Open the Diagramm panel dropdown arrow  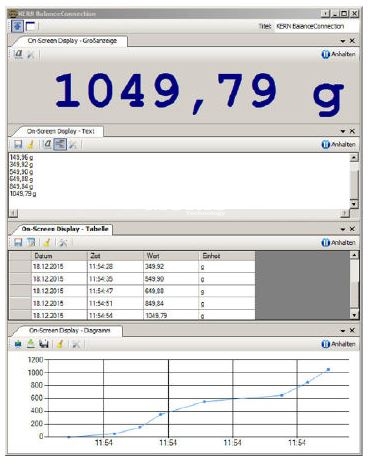pyautogui.click(x=343, y=330)
